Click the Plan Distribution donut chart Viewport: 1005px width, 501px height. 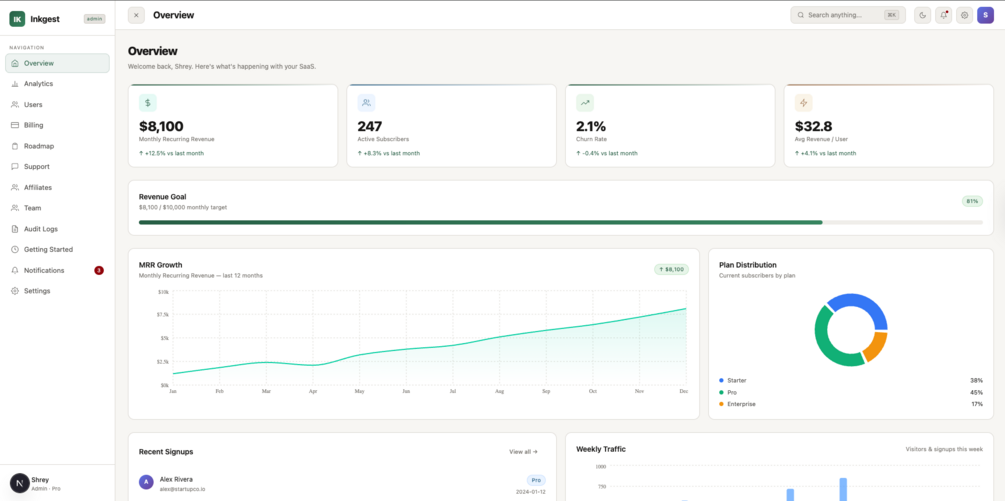(x=851, y=331)
